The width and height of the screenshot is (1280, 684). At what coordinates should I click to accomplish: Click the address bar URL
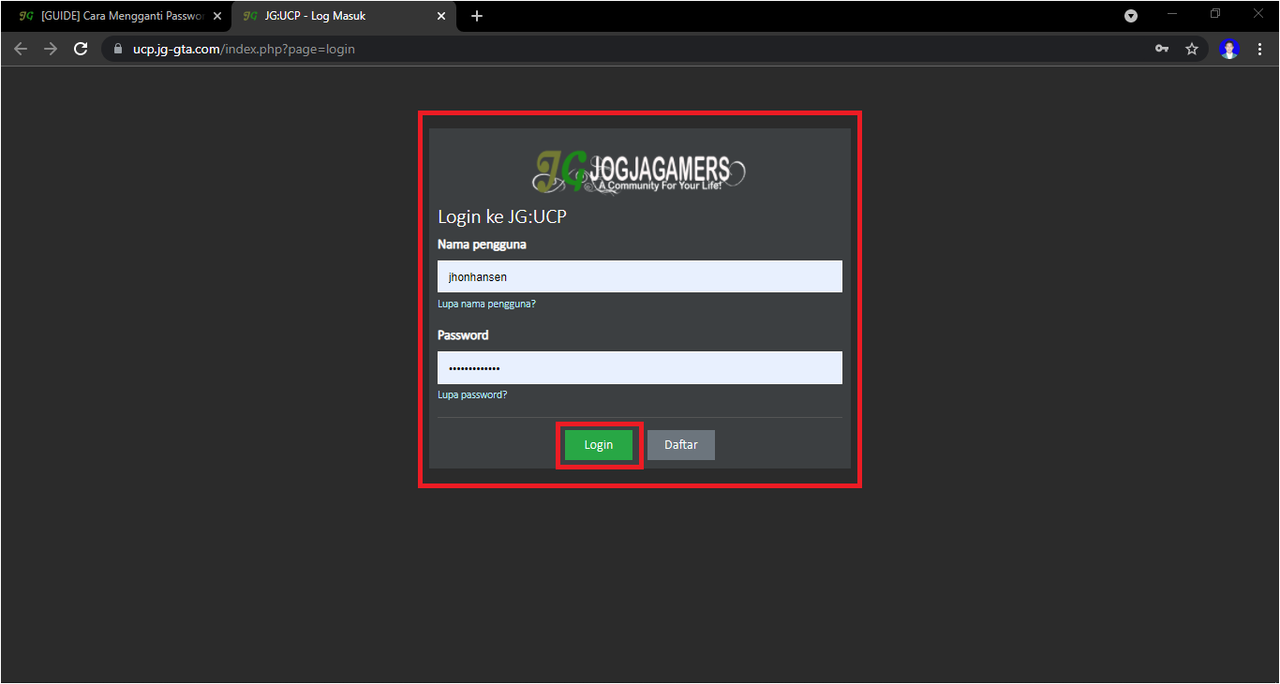[244, 48]
